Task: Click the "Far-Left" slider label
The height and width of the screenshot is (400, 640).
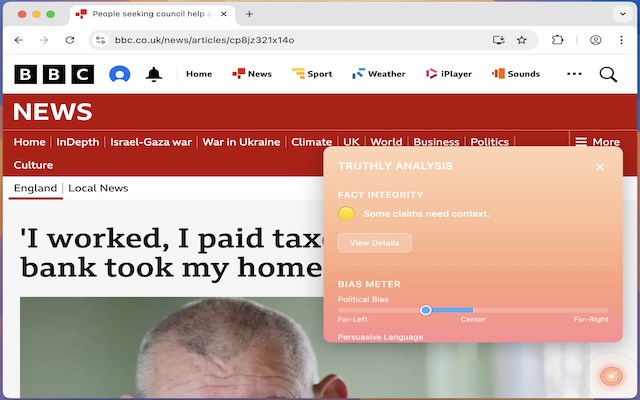Action: (x=352, y=319)
